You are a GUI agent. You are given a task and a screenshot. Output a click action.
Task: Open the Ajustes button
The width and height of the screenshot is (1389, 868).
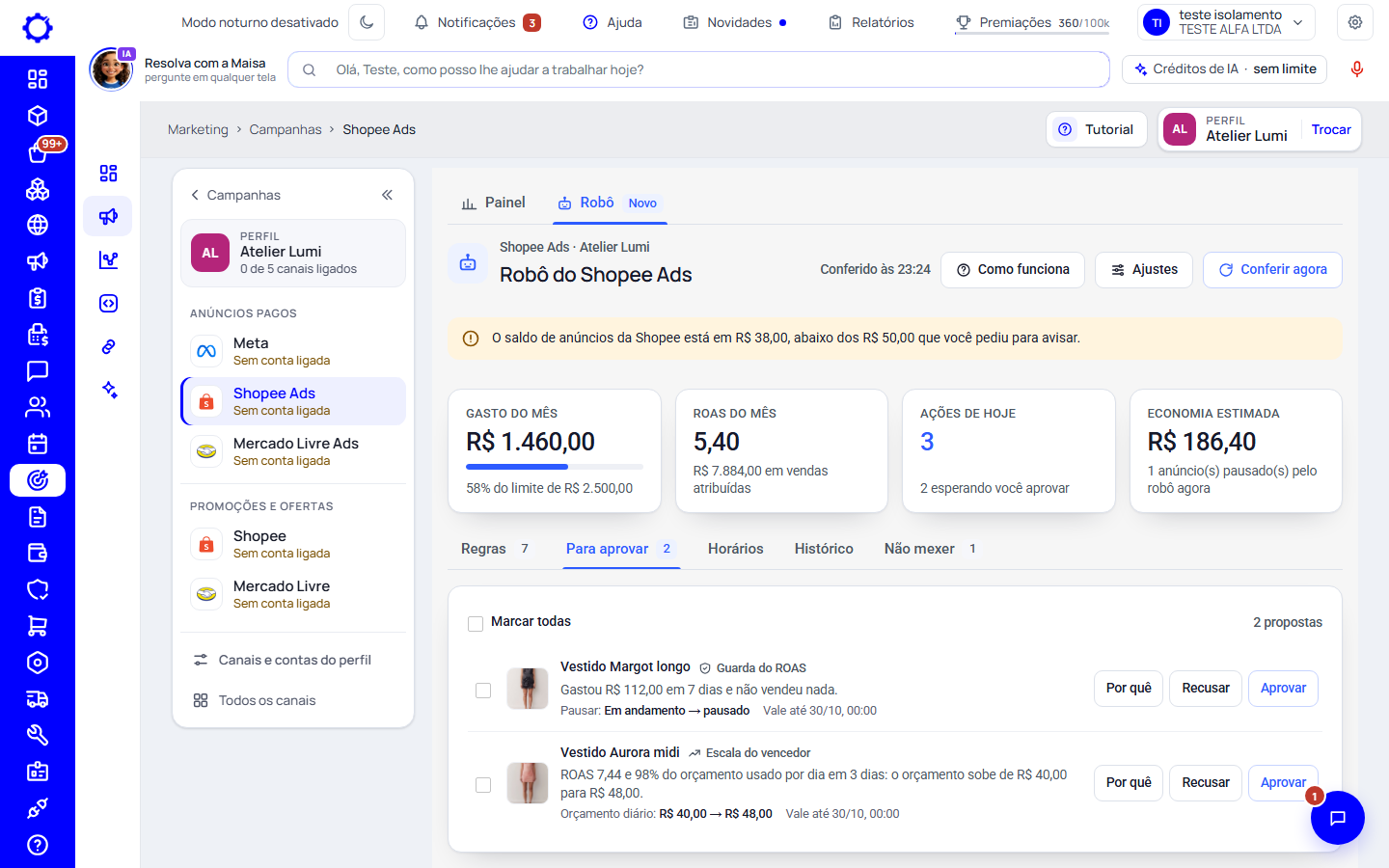click(x=1144, y=270)
